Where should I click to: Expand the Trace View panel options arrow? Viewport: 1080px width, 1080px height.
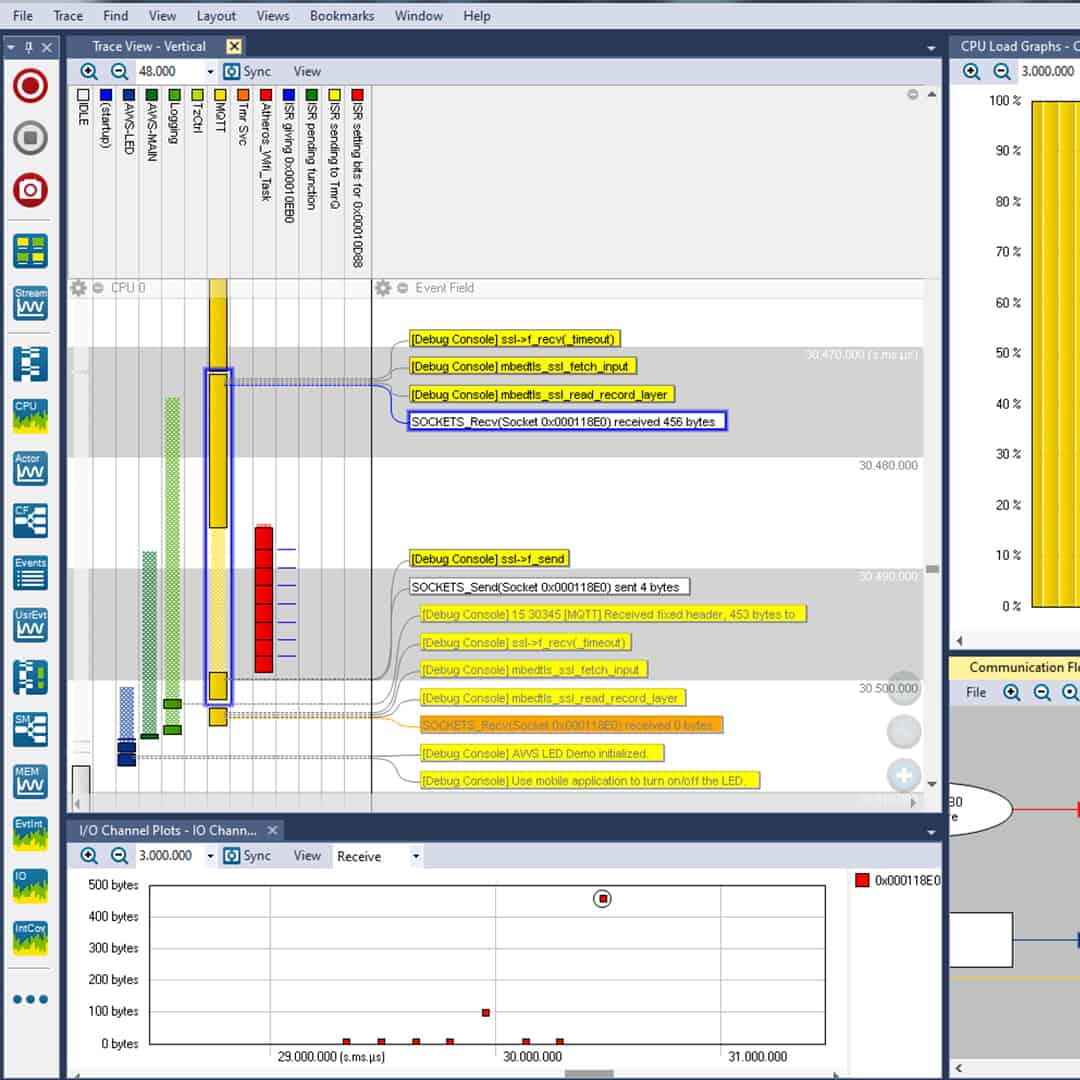pyautogui.click(x=931, y=48)
